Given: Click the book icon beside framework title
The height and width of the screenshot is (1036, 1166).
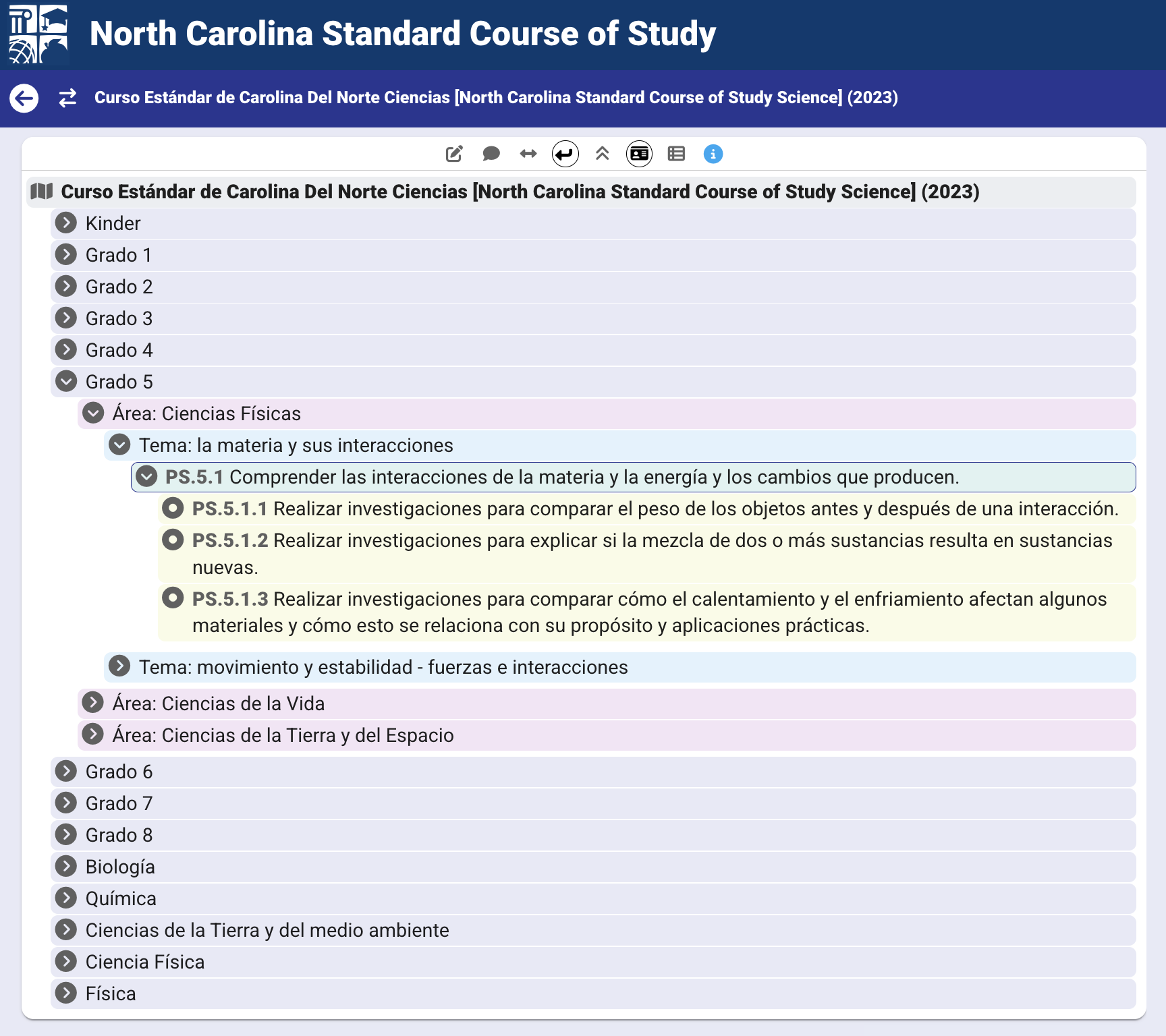Looking at the screenshot, I should click(42, 192).
